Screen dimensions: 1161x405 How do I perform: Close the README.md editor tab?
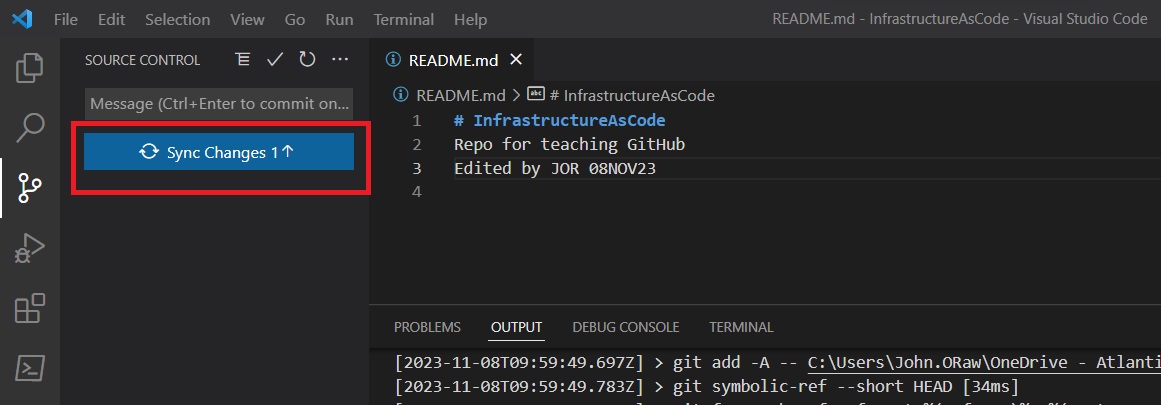(x=516, y=60)
